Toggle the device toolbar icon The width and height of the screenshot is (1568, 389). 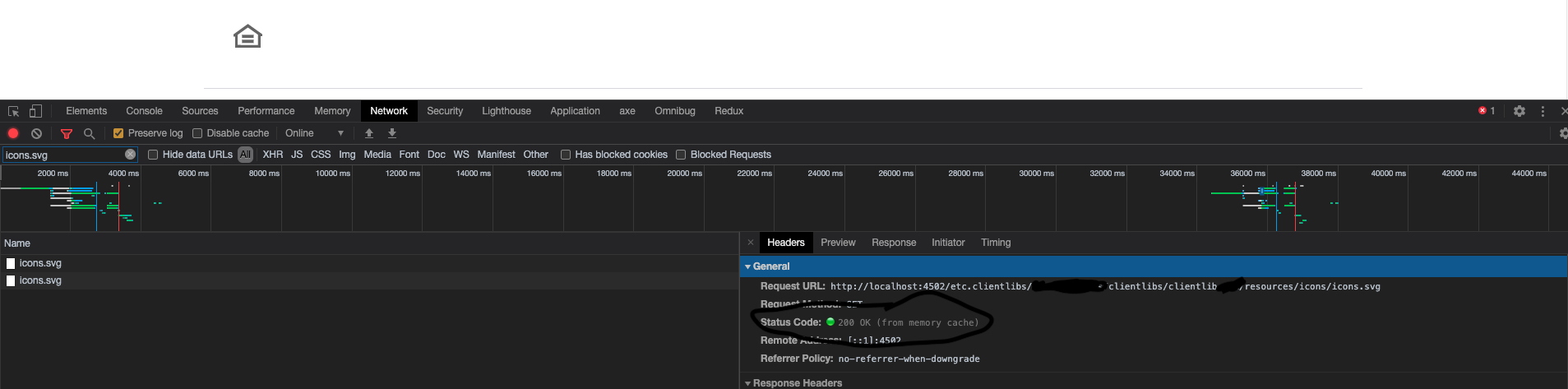coord(35,111)
